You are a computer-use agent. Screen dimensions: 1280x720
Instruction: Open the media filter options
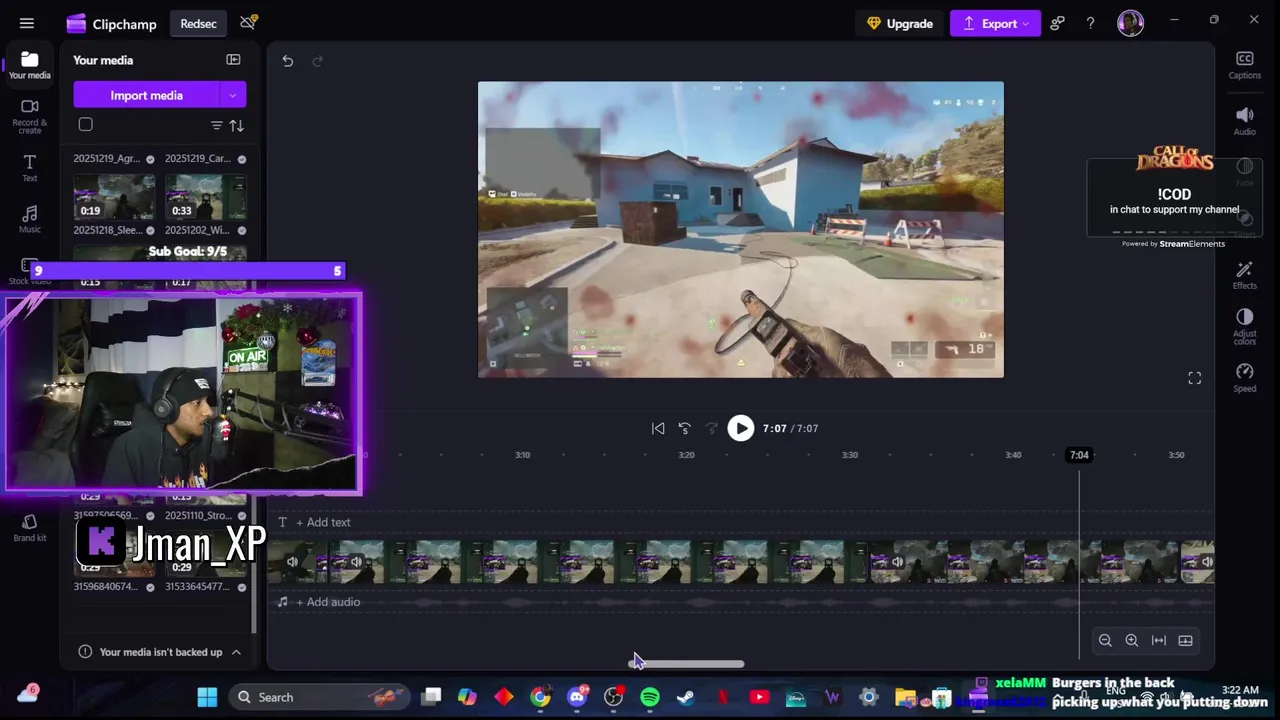click(x=216, y=125)
